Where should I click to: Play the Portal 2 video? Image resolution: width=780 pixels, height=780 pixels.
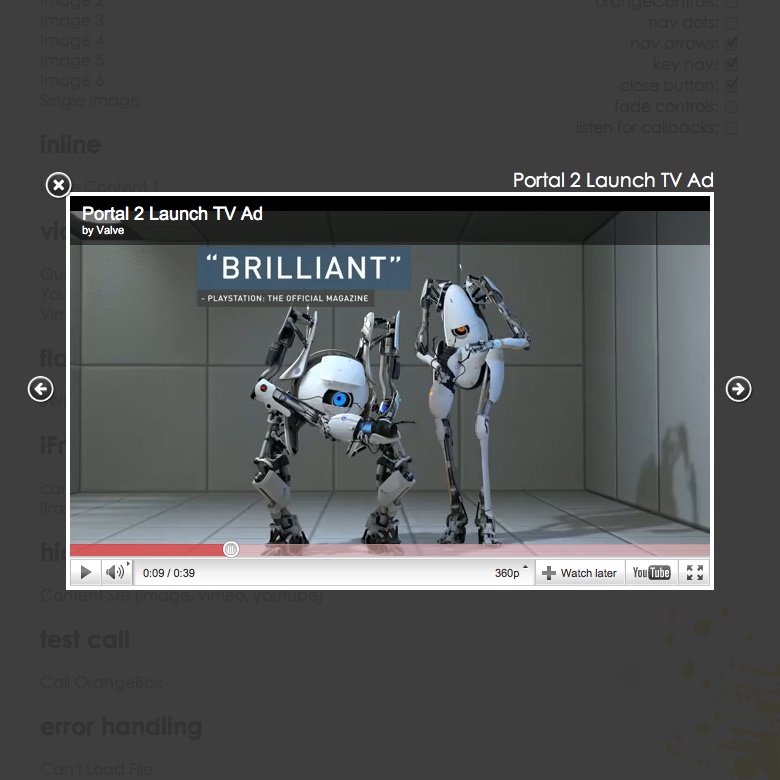tap(86, 573)
